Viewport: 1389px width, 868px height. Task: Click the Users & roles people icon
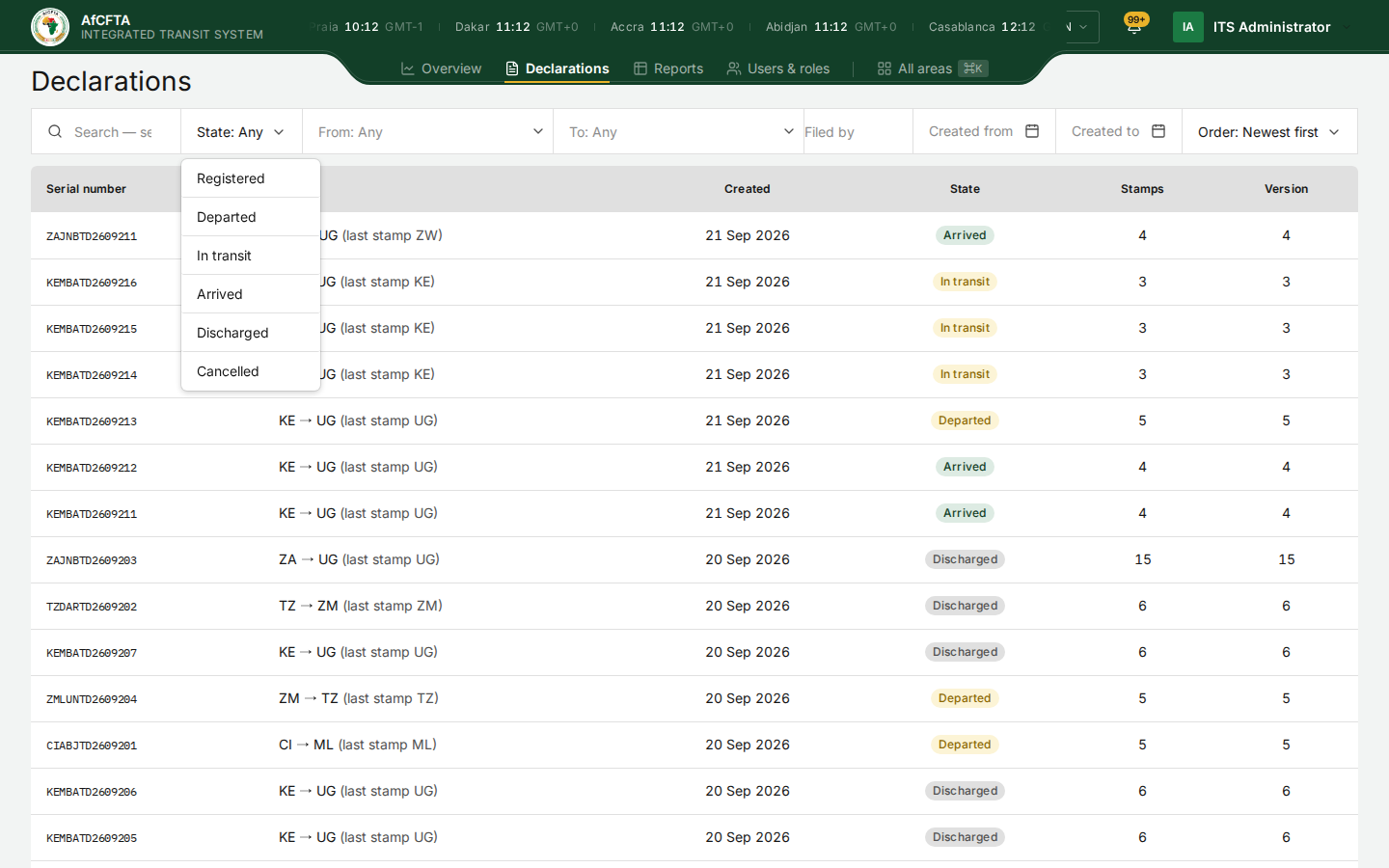pos(734,68)
